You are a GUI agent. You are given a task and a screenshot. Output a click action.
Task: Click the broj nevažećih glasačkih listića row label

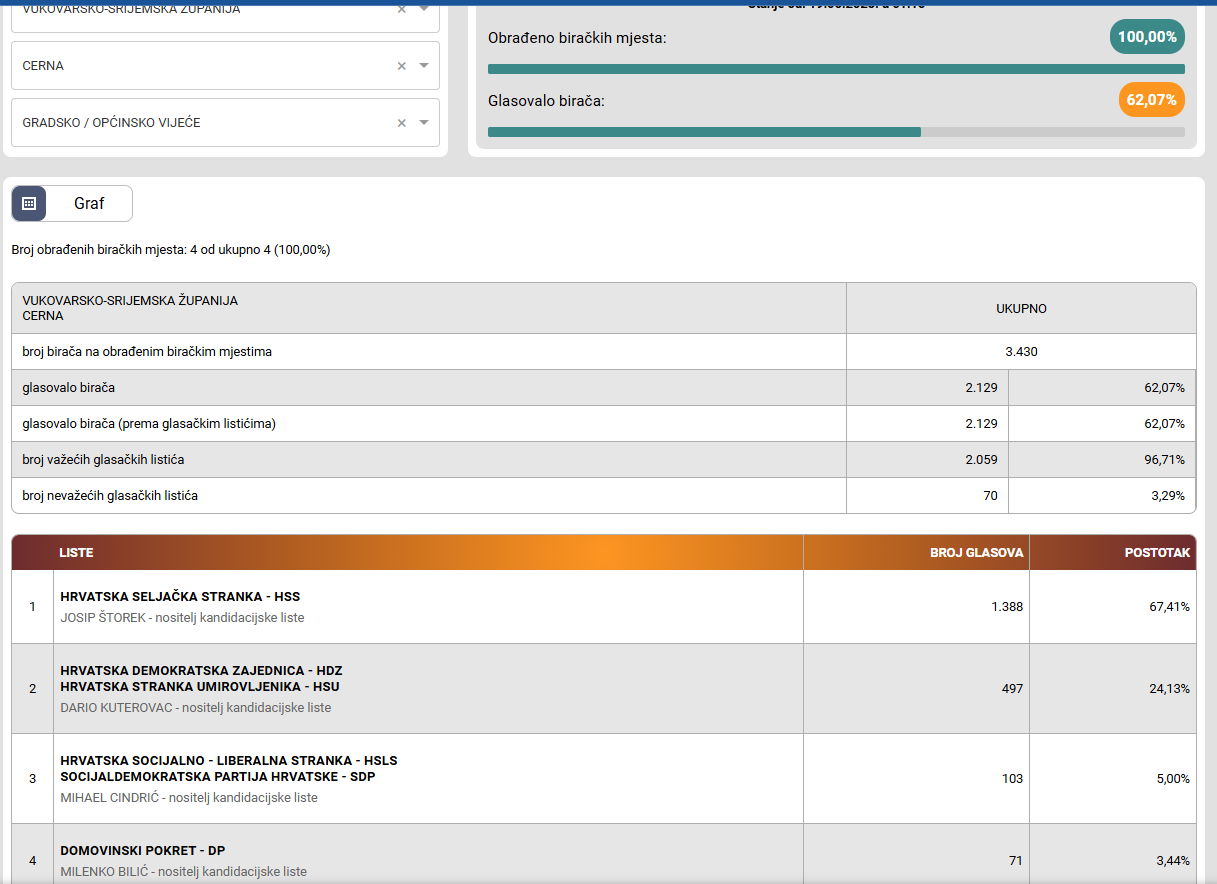pyautogui.click(x=110, y=496)
